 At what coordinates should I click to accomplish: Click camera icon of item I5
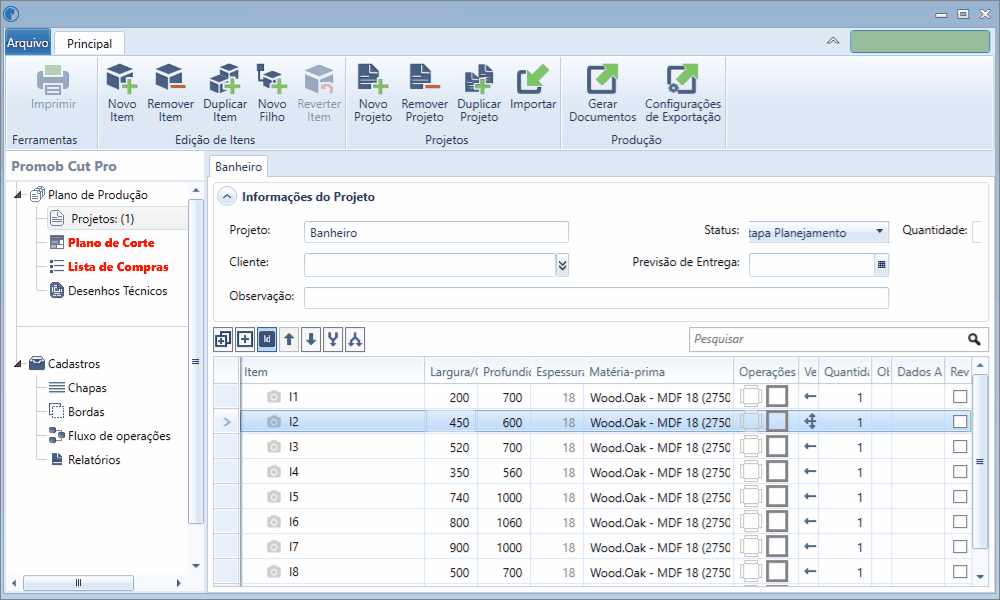point(274,497)
